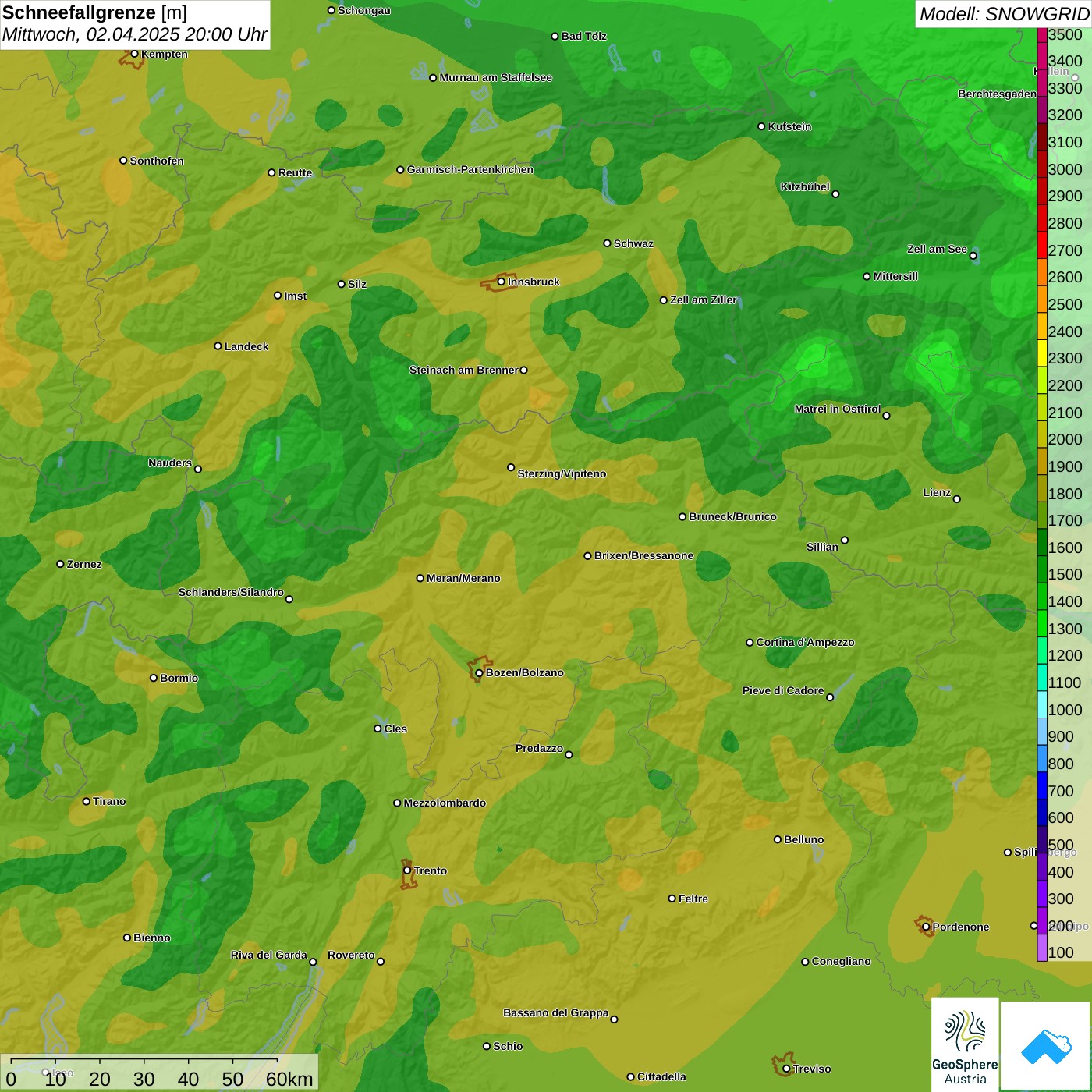This screenshot has width=1092, height=1092.
Task: Click the date 'Mittwoch, 02.04.2025 20:00 Uhr'
Action: pos(134,34)
